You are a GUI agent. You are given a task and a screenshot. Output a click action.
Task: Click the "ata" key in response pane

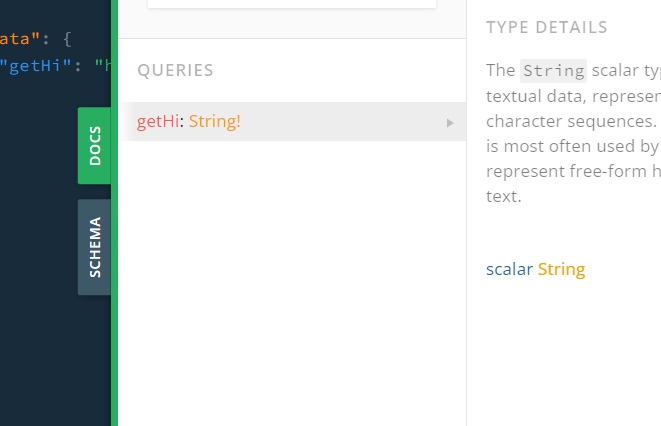pyautogui.click(x=19, y=39)
